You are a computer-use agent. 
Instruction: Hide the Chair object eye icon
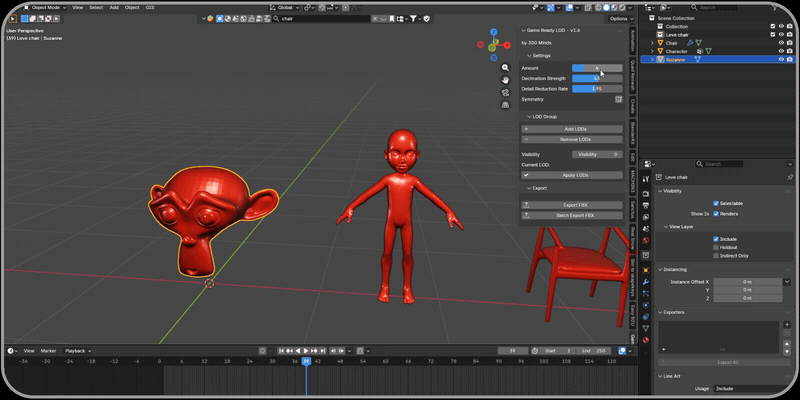click(781, 43)
